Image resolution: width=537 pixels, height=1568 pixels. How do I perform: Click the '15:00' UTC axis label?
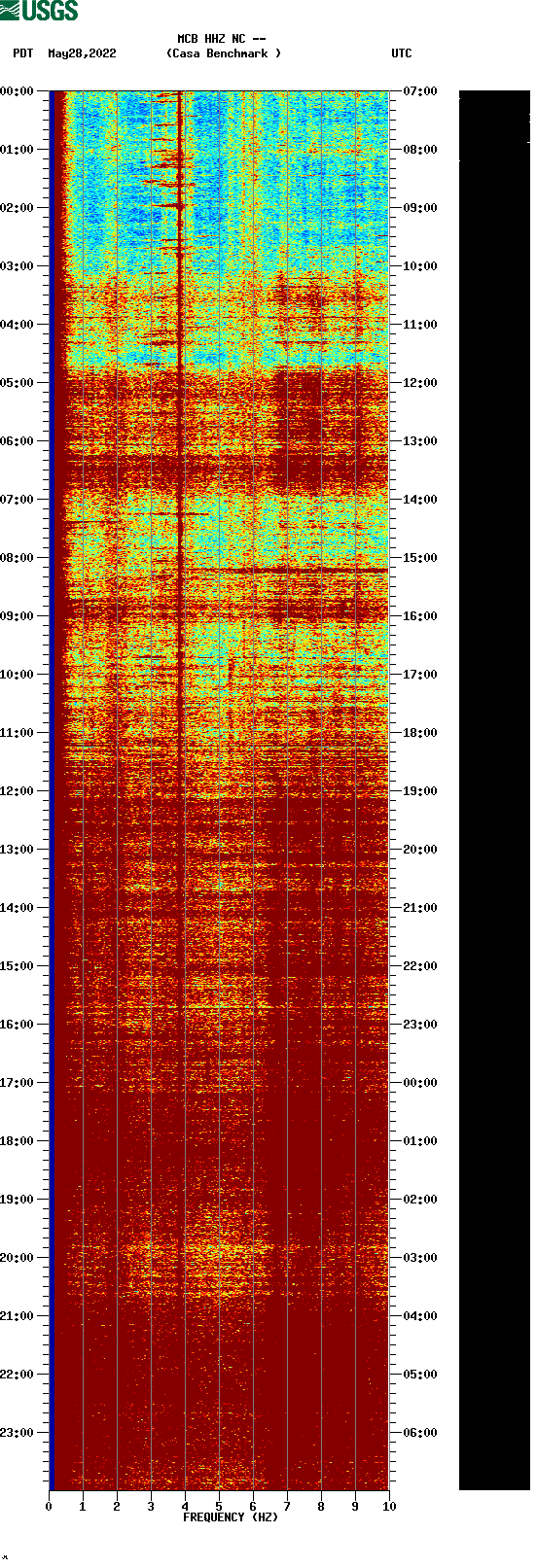[420, 558]
